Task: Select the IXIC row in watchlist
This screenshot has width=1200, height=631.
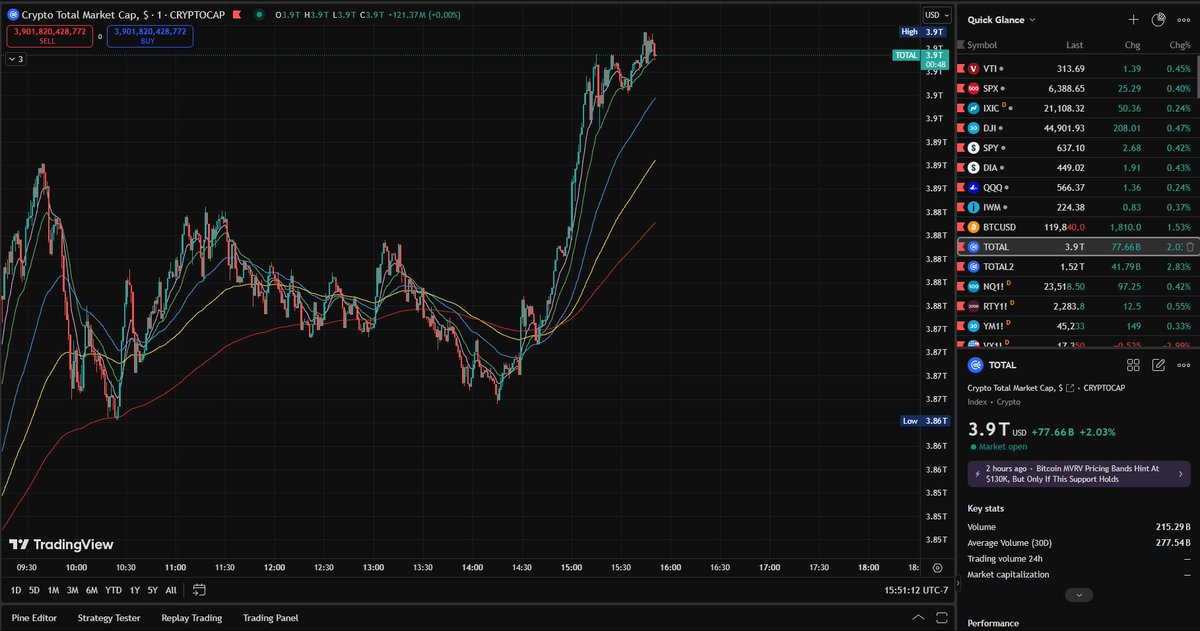Action: click(1078, 108)
